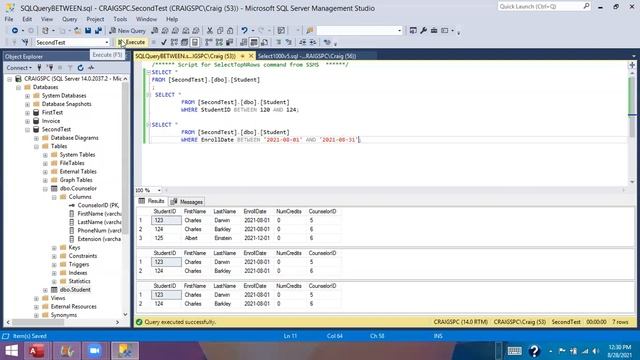Expand the Database Diagrams node

click(x=36, y=138)
